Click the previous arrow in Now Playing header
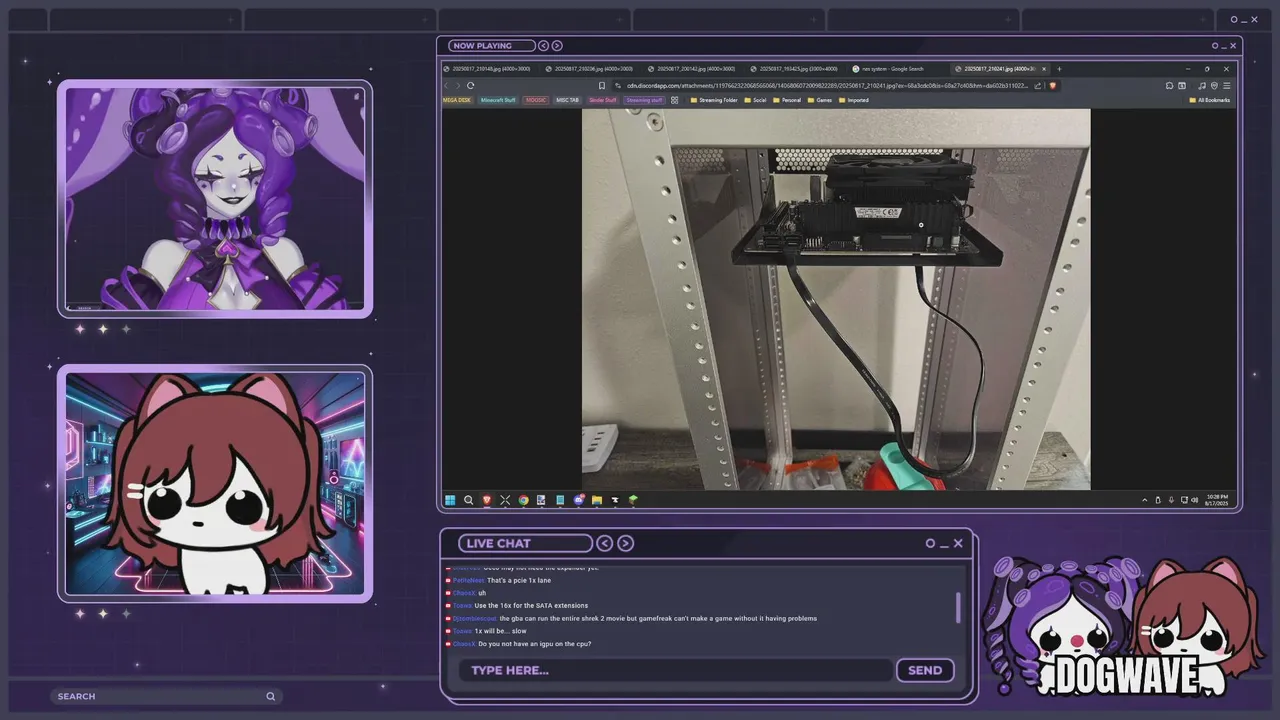 (544, 45)
